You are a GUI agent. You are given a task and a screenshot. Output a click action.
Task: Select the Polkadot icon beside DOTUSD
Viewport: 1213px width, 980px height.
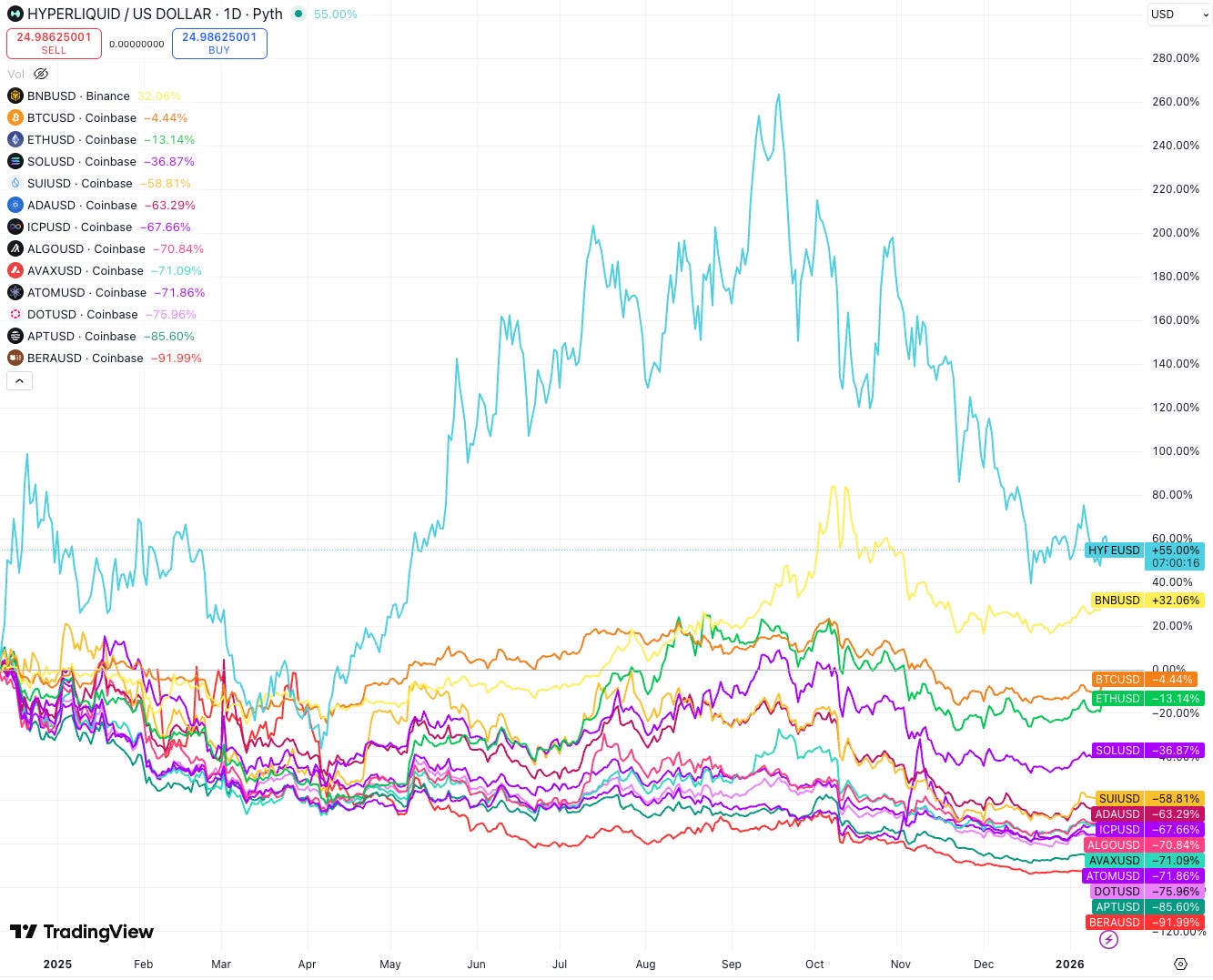pyautogui.click(x=15, y=314)
